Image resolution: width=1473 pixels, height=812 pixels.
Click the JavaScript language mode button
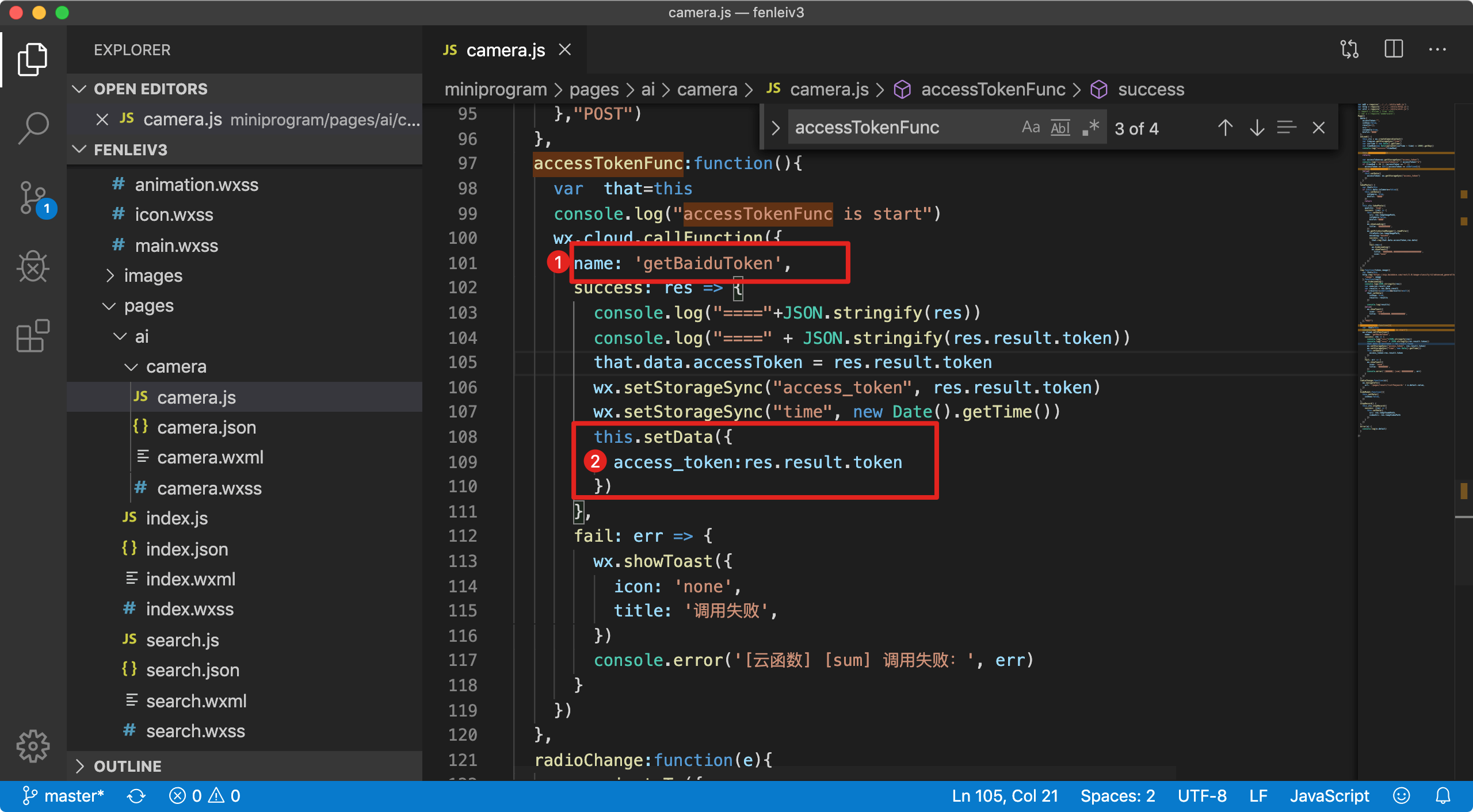[1329, 796]
